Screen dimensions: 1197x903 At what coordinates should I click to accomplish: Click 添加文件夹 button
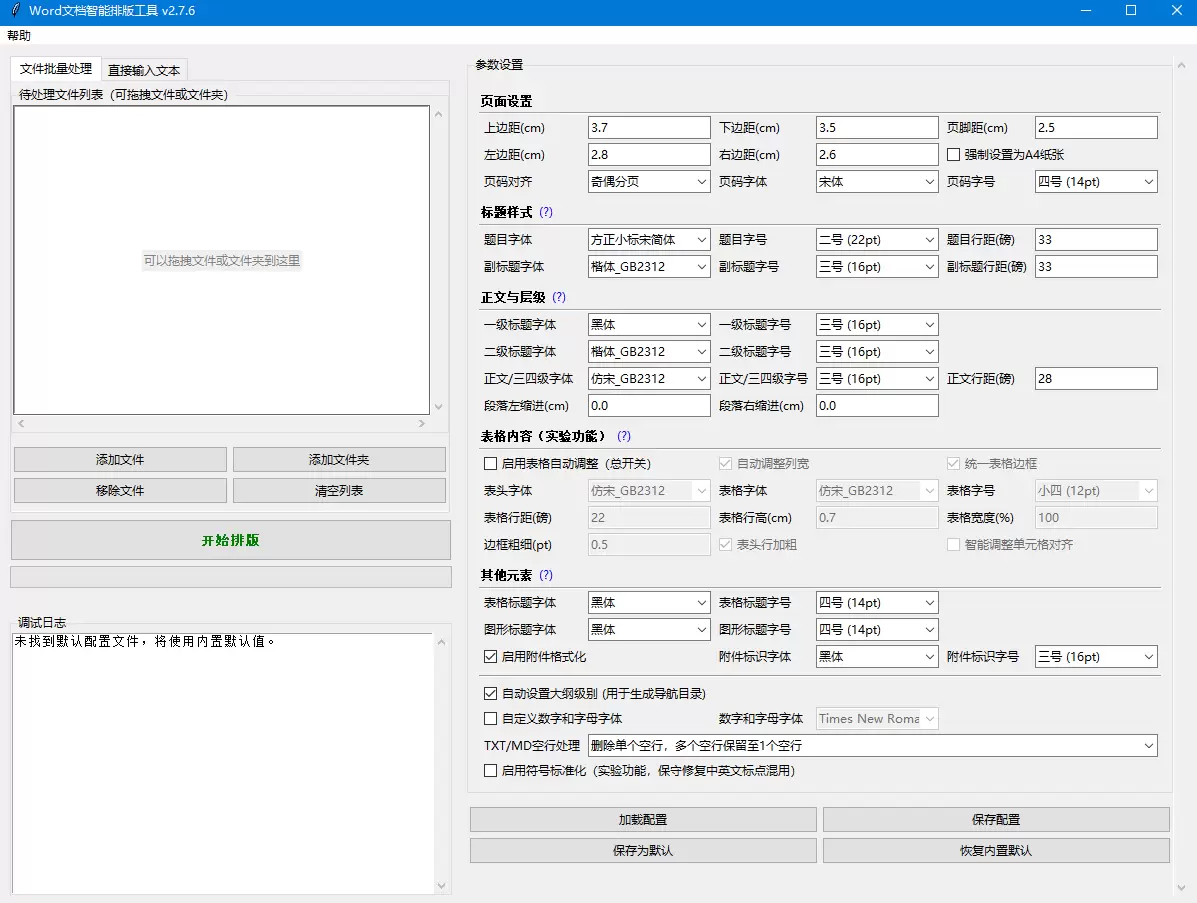pyautogui.click(x=339, y=460)
